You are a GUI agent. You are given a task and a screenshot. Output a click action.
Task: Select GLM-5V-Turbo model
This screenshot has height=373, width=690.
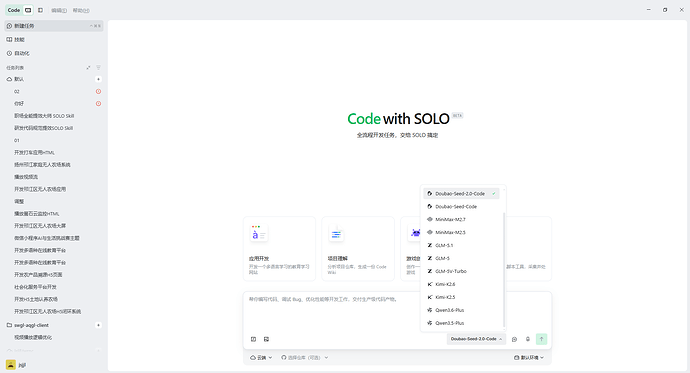click(x=461, y=271)
